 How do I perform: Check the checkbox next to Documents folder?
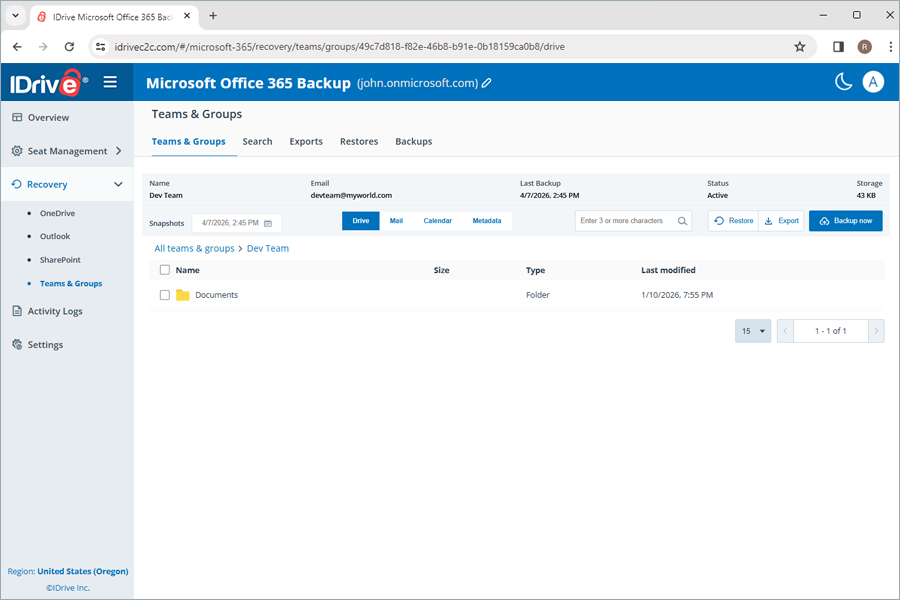pos(166,294)
